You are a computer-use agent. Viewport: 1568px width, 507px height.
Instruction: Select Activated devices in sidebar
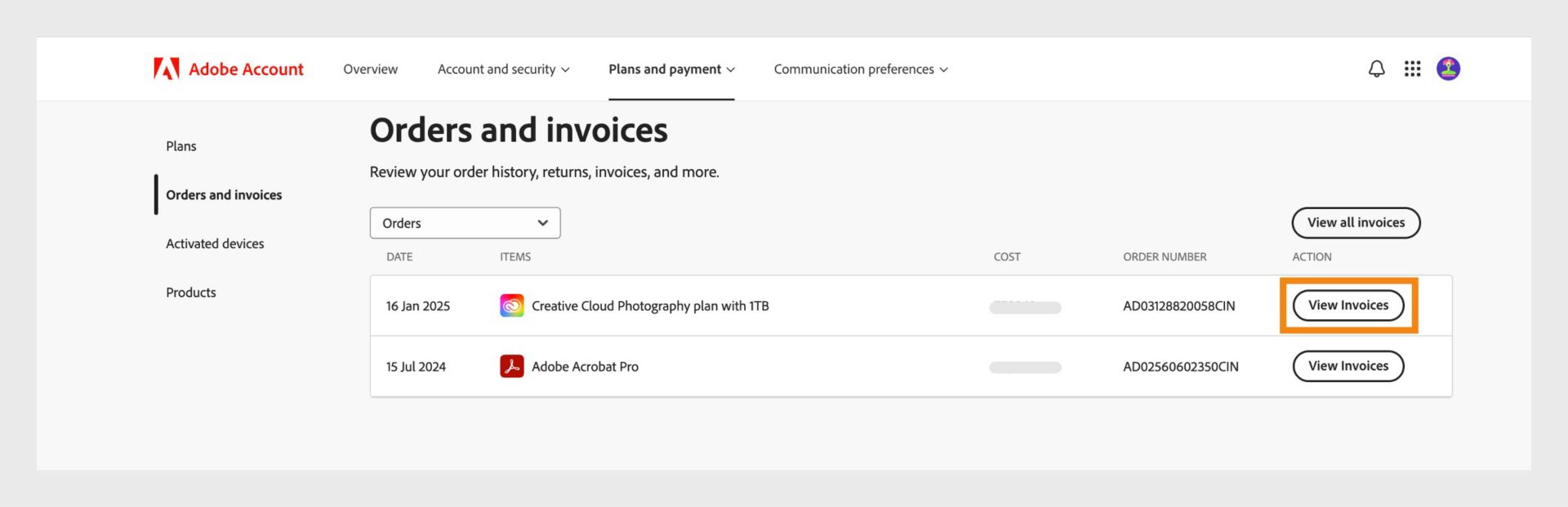[215, 244]
